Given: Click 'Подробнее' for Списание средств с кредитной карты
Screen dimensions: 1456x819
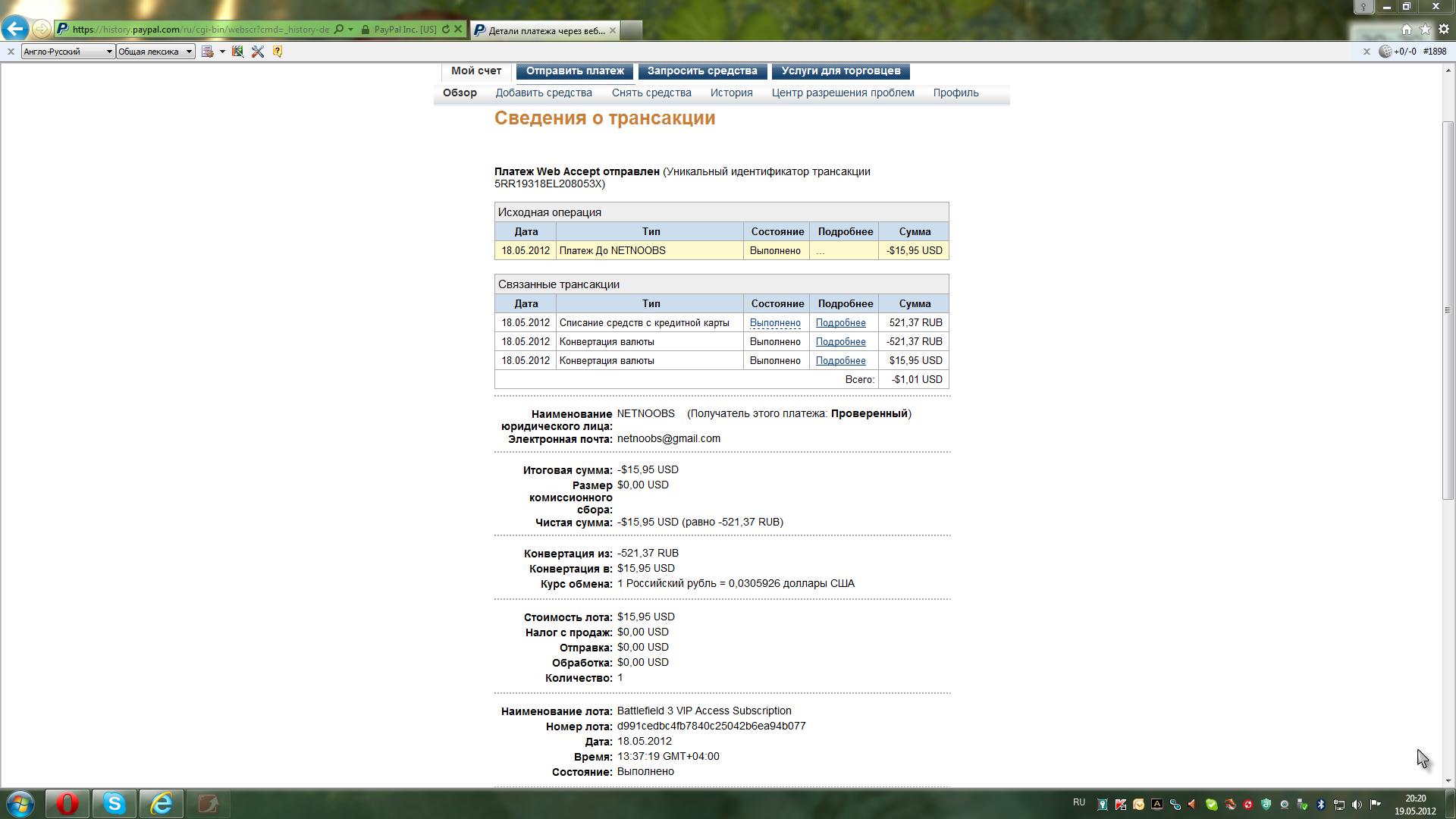Looking at the screenshot, I should coord(840,322).
